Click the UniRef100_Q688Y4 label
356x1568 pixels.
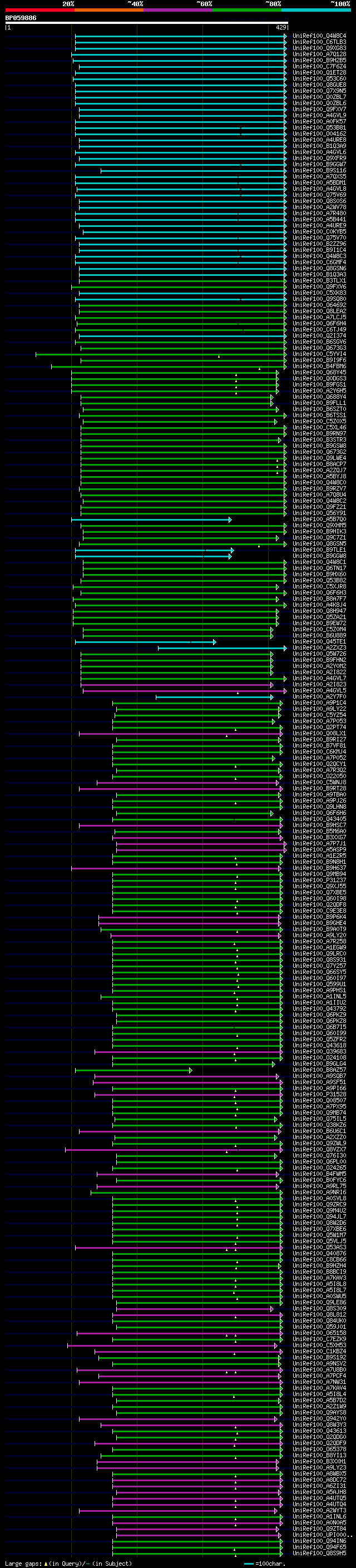point(319,397)
